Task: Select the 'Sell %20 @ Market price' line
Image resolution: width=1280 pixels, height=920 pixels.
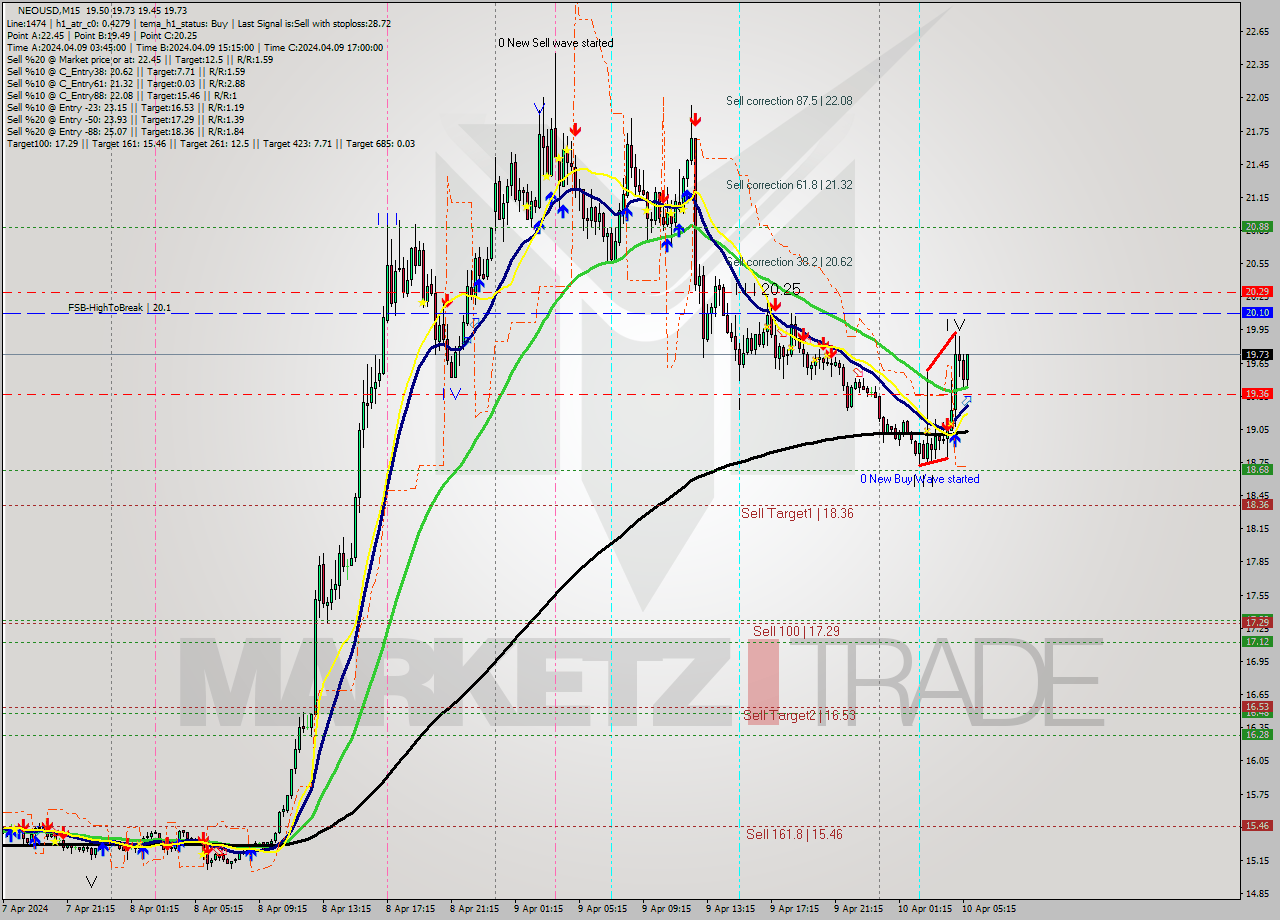Action: (x=139, y=59)
